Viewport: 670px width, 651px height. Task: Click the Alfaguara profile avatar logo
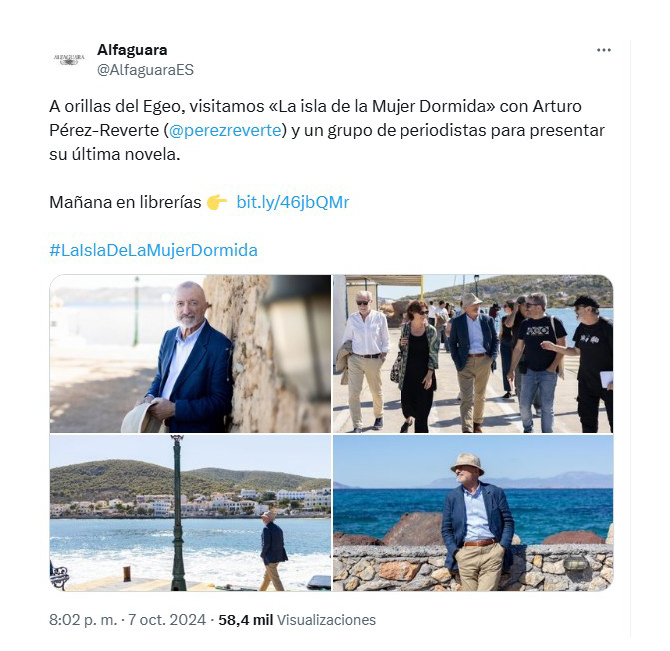pyautogui.click(x=69, y=59)
